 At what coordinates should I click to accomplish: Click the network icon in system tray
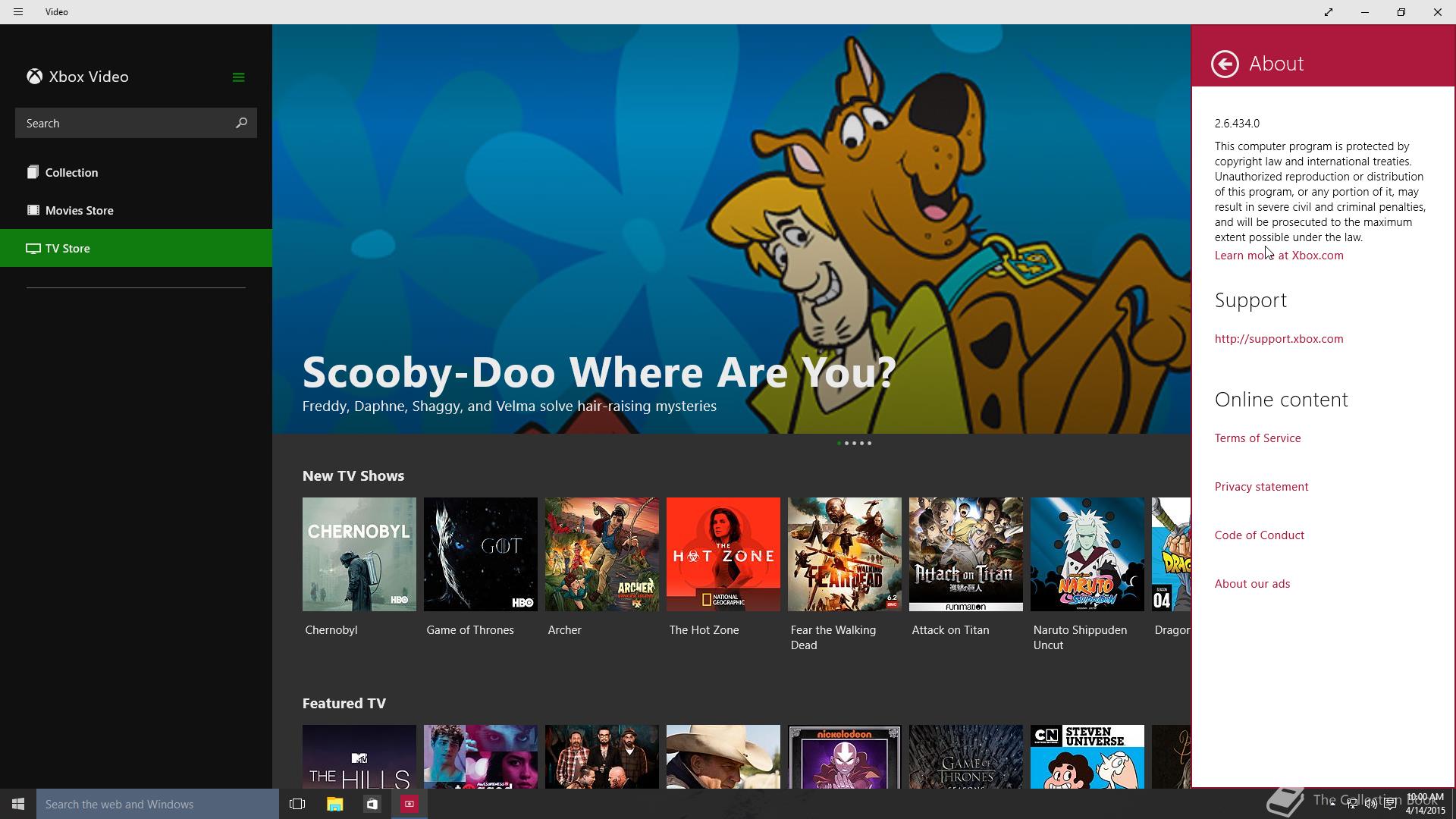(x=1351, y=805)
